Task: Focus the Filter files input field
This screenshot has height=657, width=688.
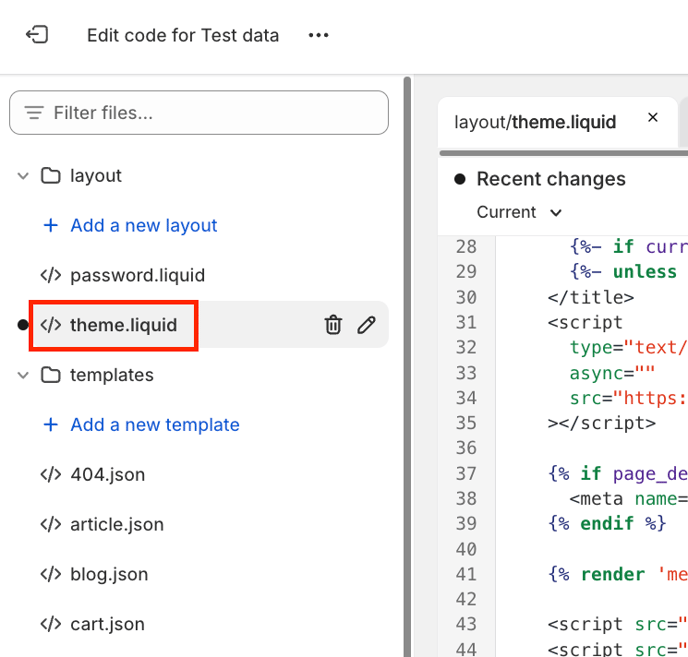Action: pos(199,113)
